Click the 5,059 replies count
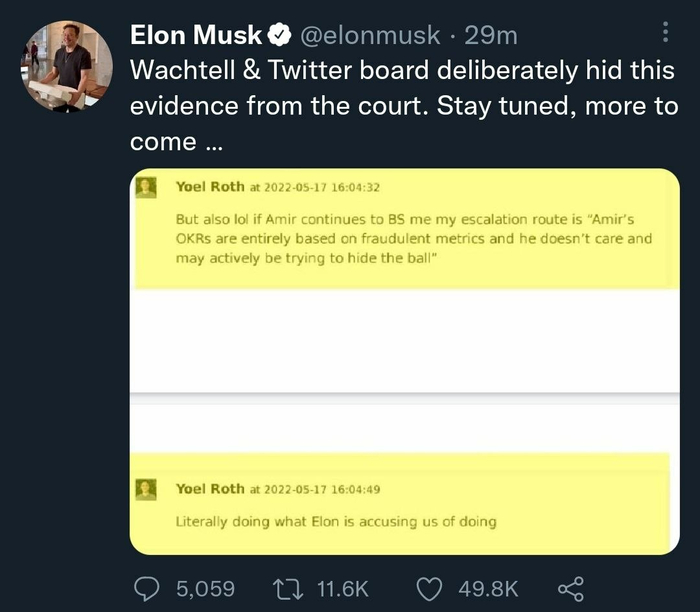 pos(204,588)
